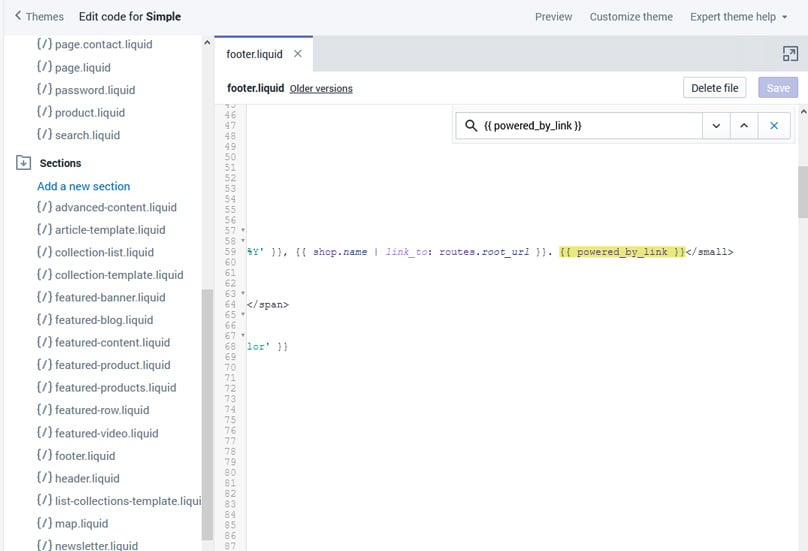This screenshot has width=808, height=551.
Task: Select the footer.liquid tab
Action: click(x=254, y=54)
